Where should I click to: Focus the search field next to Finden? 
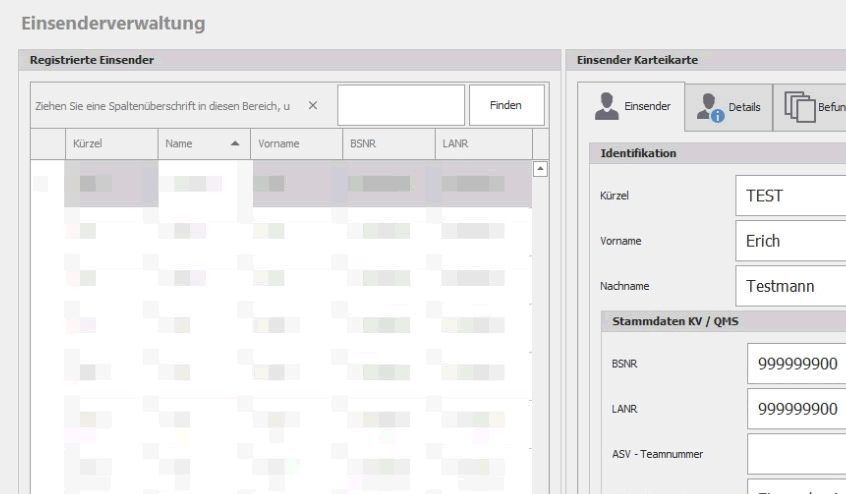(401, 105)
